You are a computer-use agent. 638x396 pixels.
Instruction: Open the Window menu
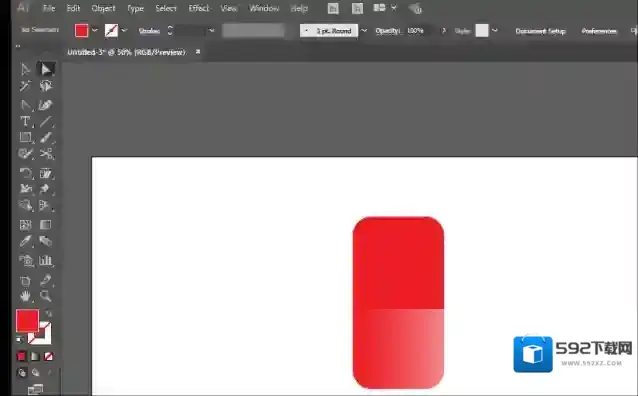click(264, 8)
